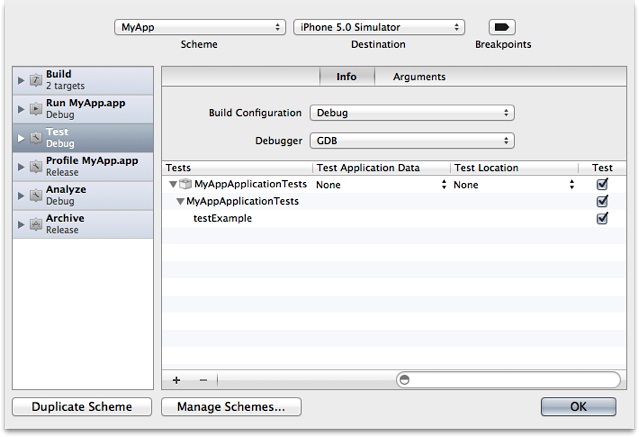Click the Duplicate Scheme button
This screenshot has width=639, height=437.
click(x=82, y=407)
